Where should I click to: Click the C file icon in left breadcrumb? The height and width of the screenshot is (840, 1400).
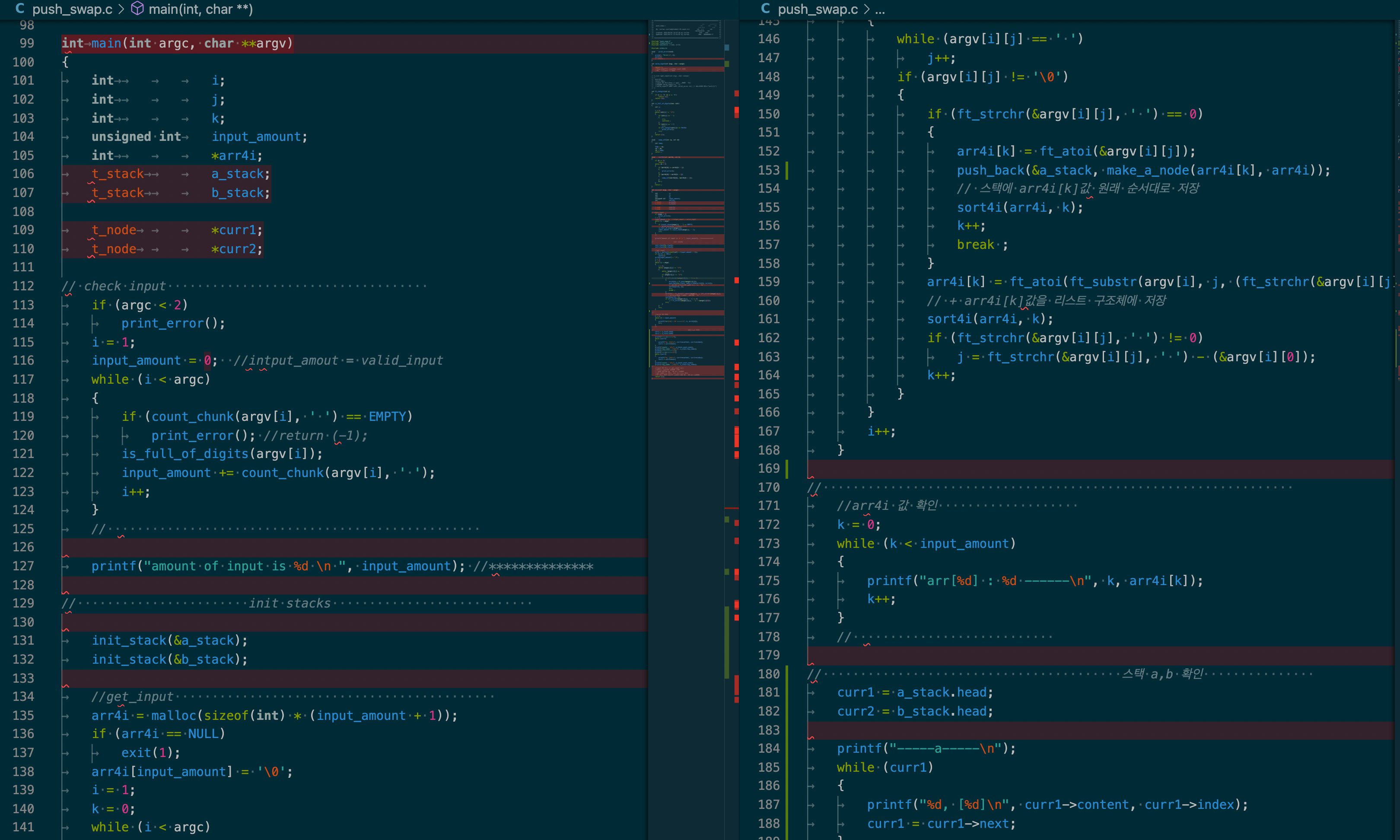click(20, 9)
